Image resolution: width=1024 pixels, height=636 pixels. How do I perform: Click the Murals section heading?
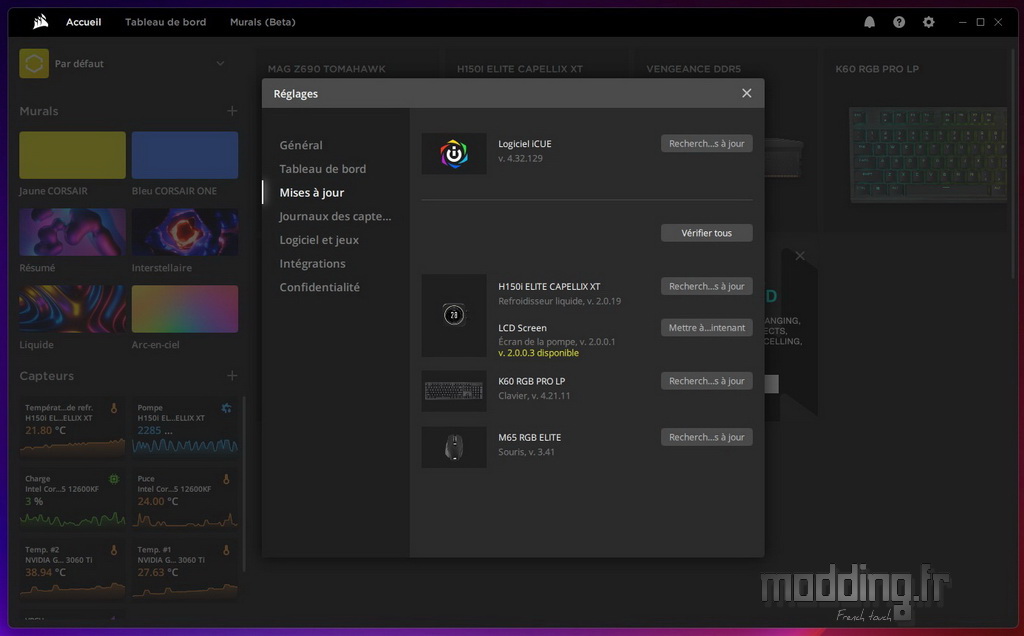point(39,111)
